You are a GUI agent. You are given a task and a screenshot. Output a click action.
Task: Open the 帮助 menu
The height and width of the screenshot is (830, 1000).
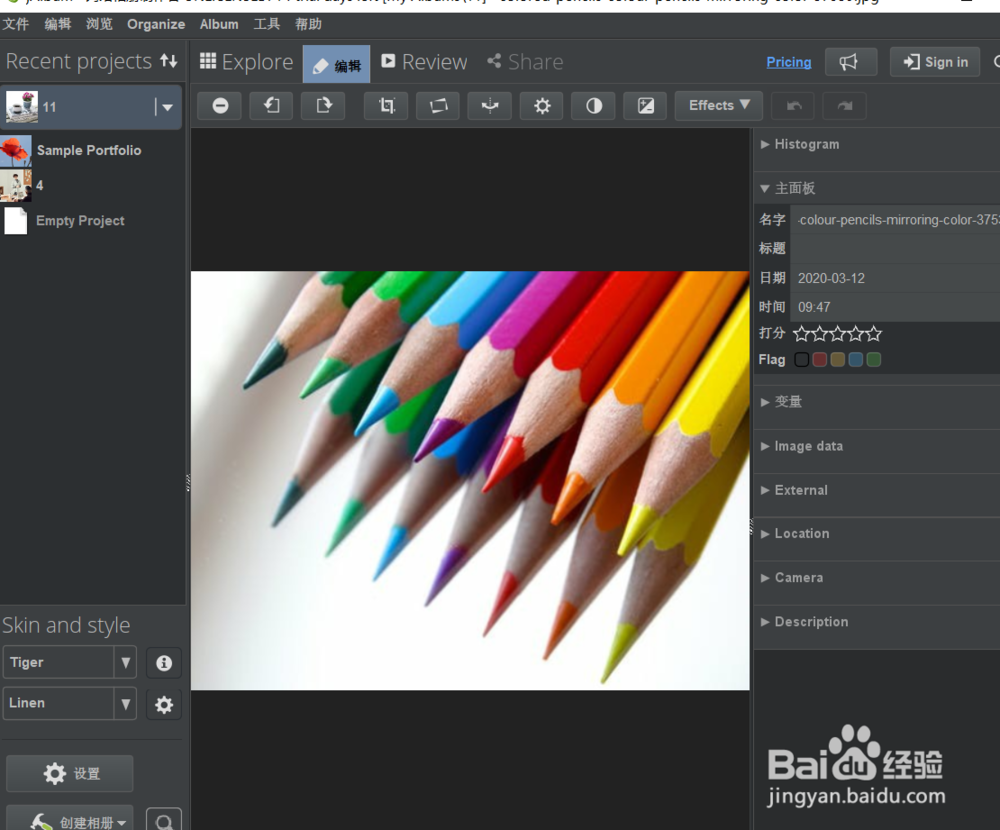pos(309,24)
